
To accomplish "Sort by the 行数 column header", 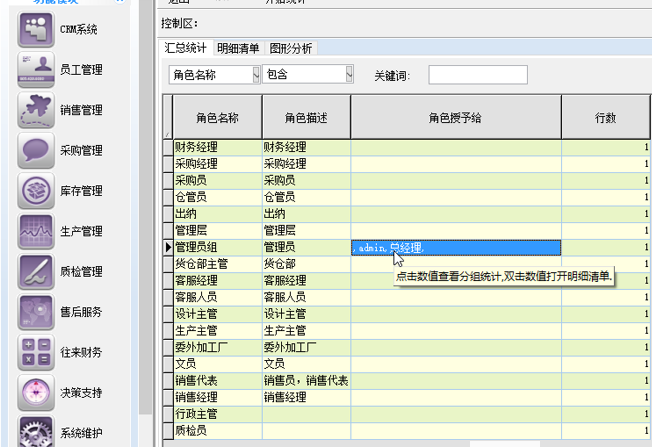I will (x=605, y=118).
